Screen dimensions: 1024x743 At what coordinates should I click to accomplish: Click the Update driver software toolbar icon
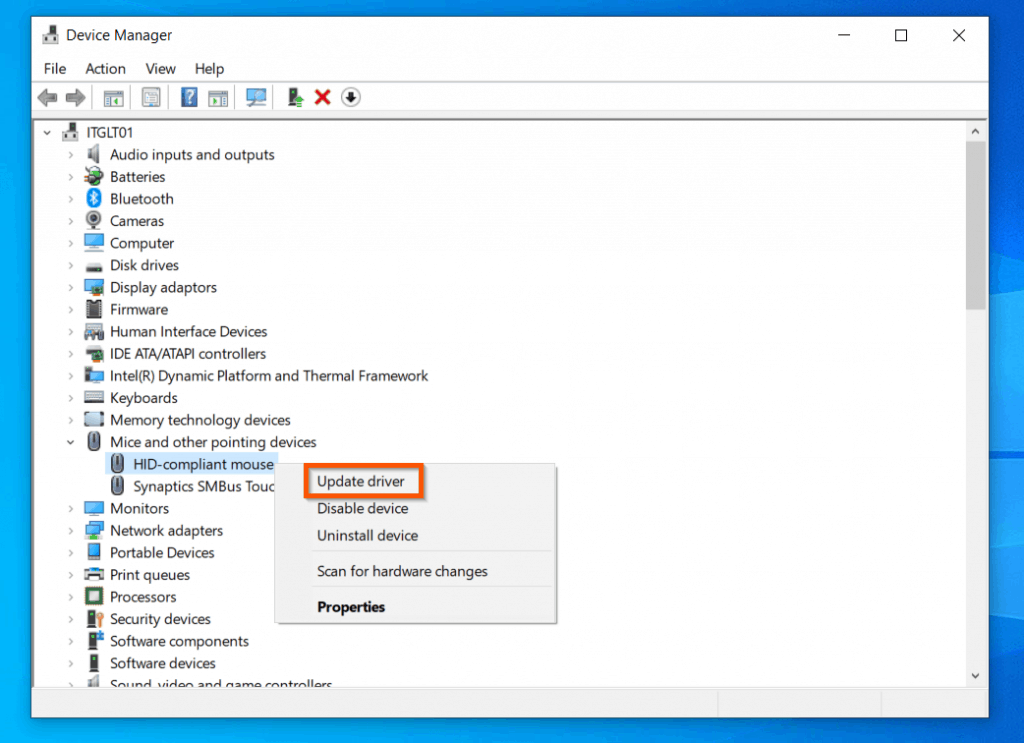(x=295, y=97)
